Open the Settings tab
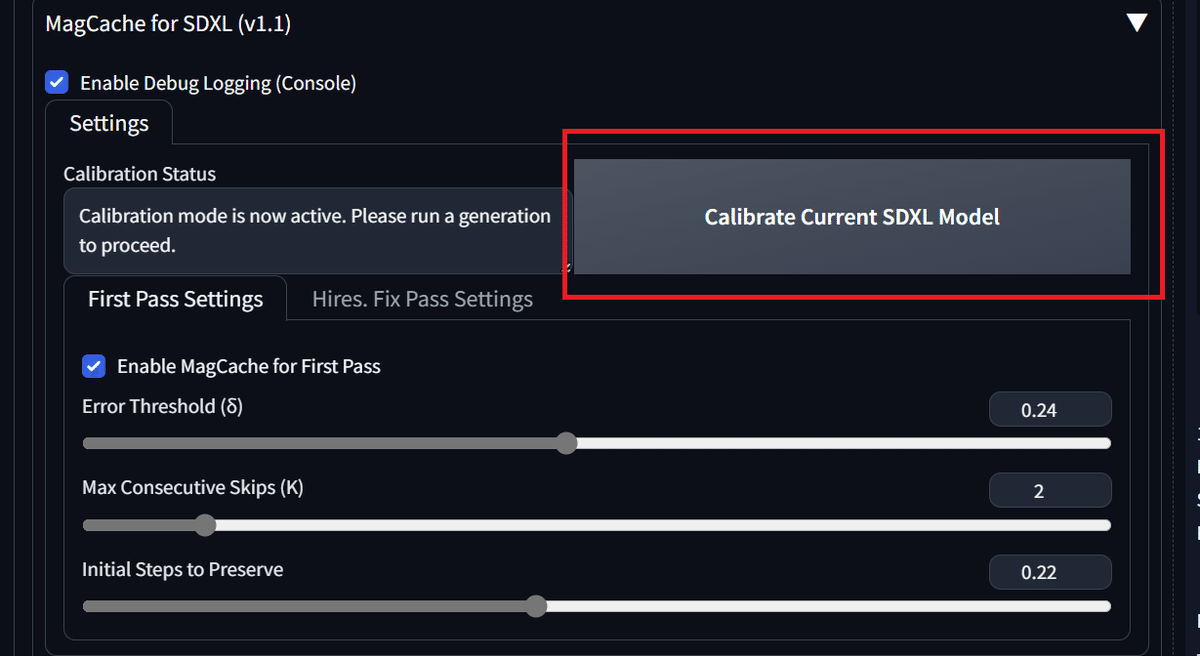Image resolution: width=1200 pixels, height=656 pixels. (x=109, y=124)
